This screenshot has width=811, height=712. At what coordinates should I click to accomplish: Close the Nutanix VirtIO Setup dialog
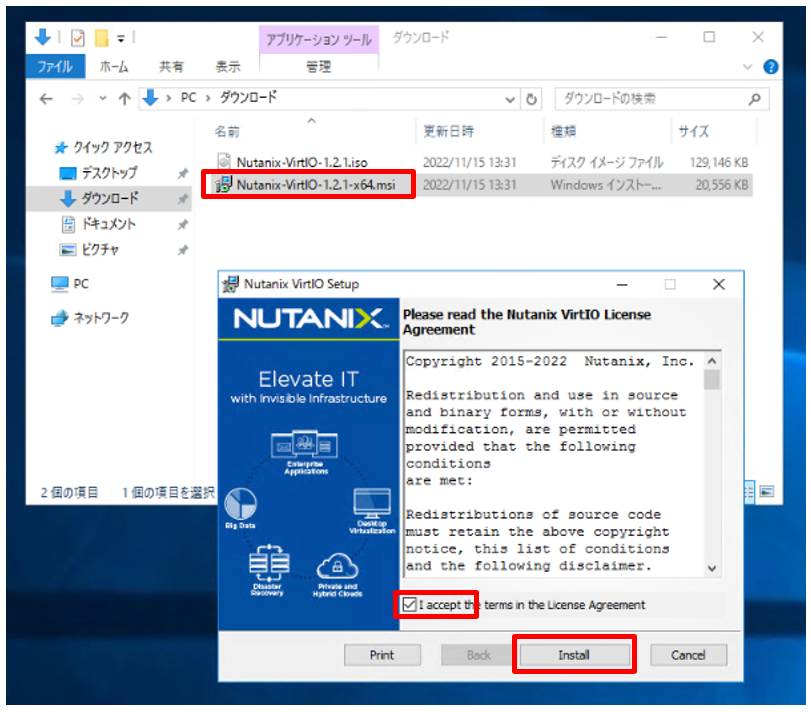point(718,284)
